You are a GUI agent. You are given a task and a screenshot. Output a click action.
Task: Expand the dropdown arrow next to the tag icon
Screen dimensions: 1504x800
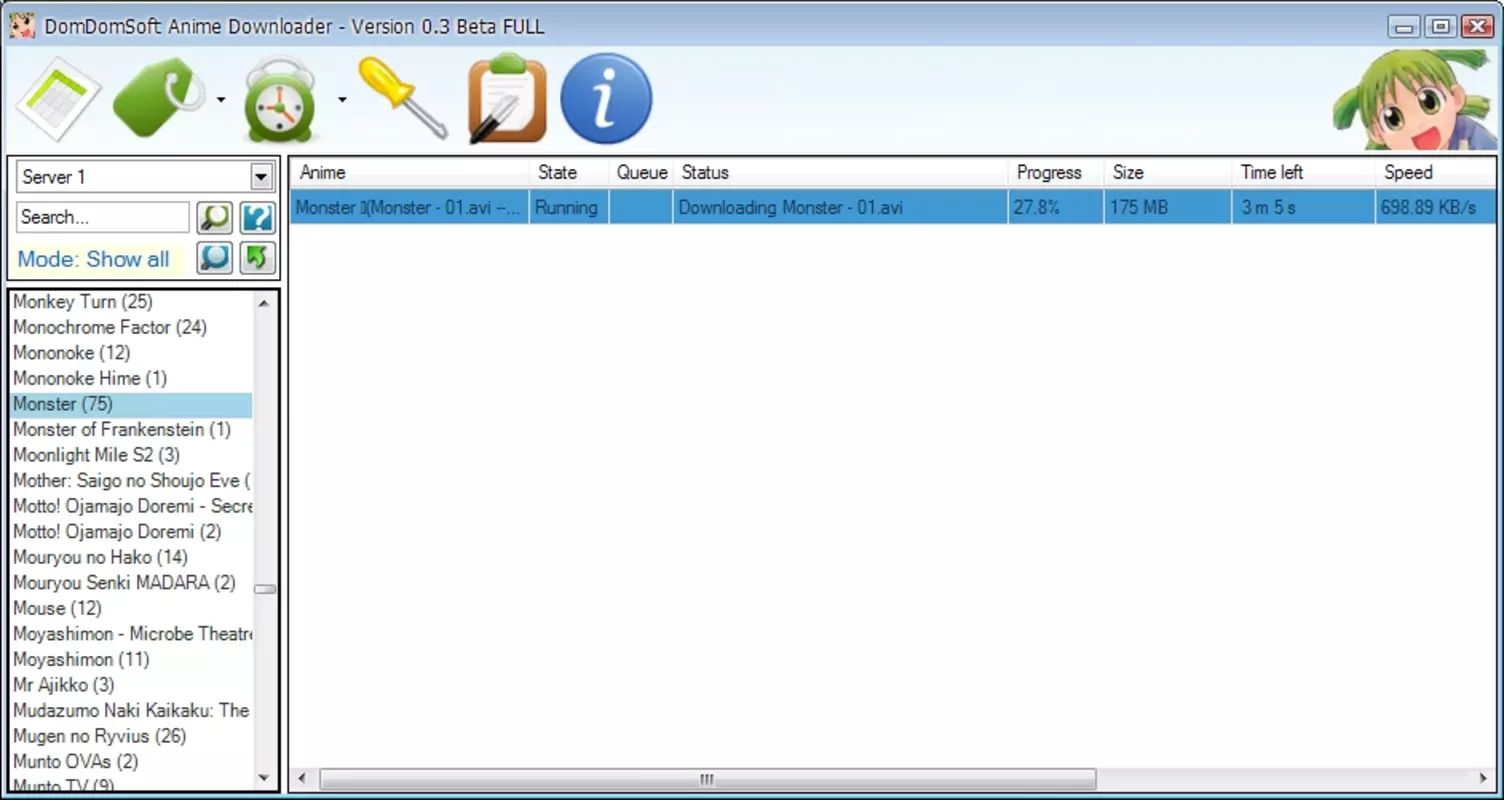220,99
